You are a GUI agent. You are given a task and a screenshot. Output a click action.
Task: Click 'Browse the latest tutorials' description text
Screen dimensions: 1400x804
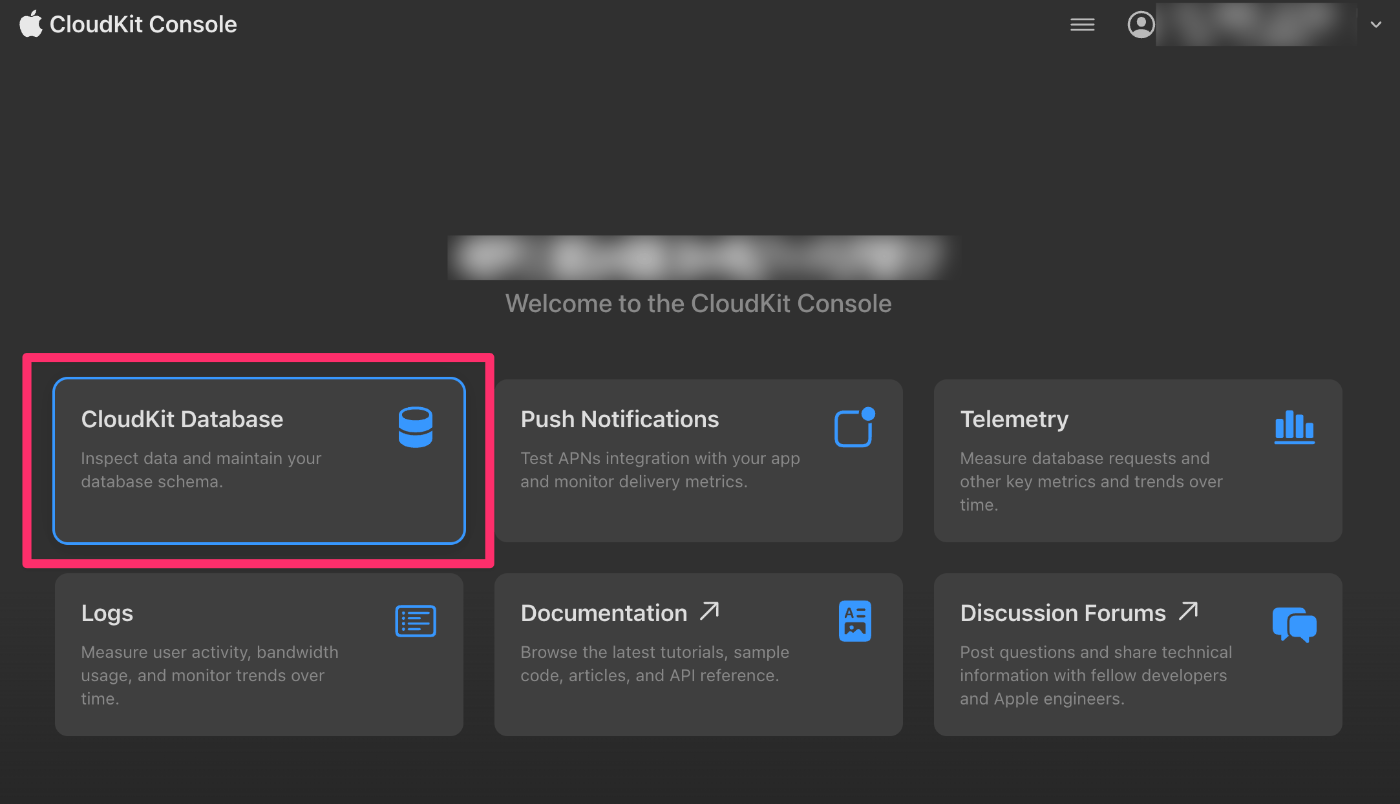655,664
